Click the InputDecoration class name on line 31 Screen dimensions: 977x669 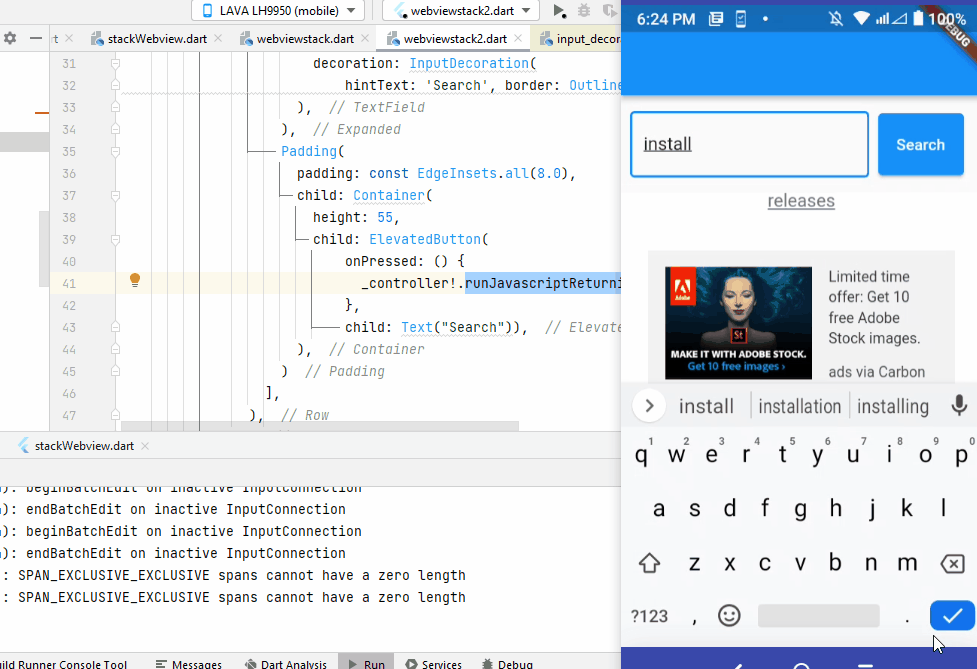click(x=469, y=64)
